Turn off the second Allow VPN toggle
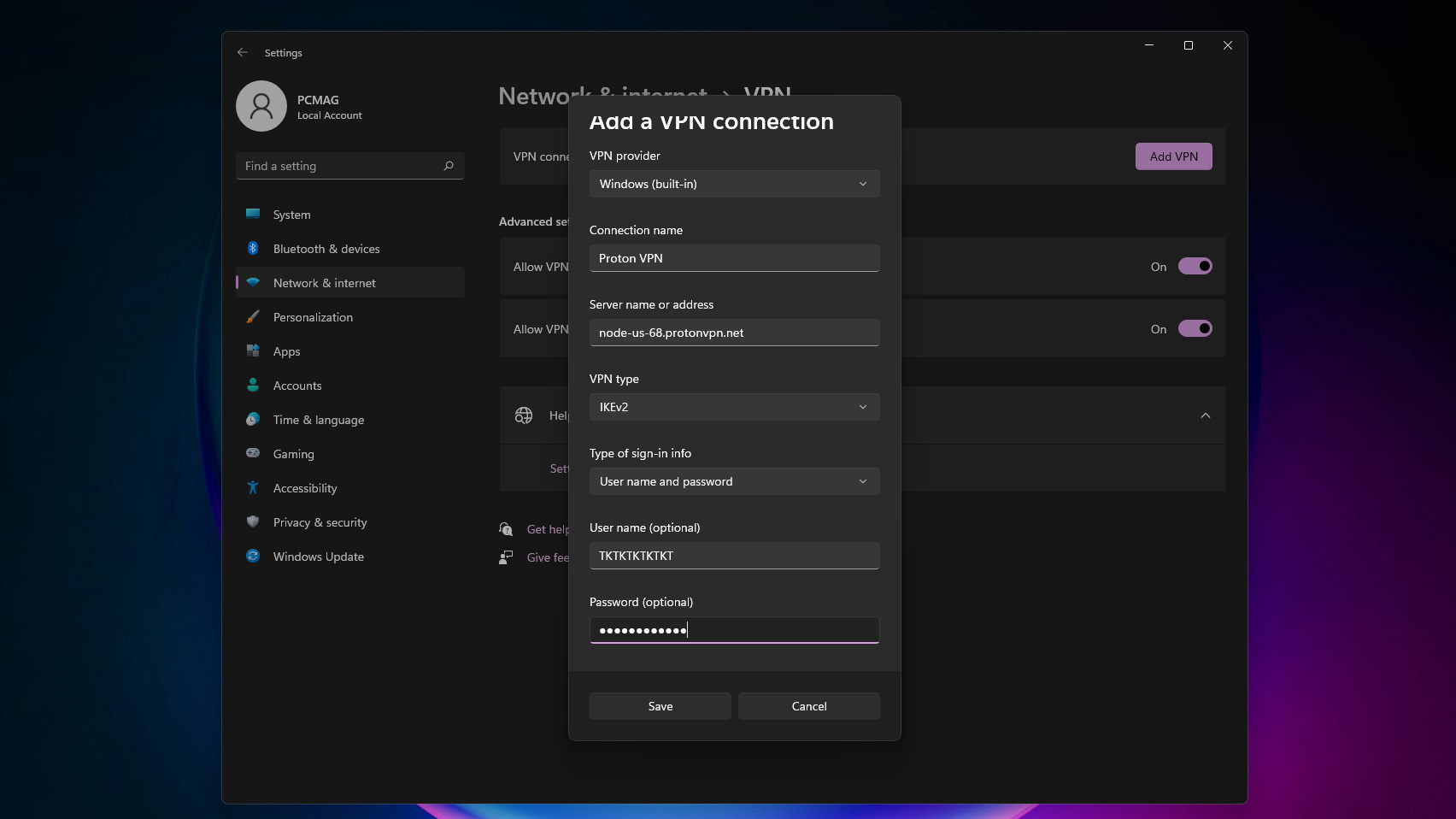Image resolution: width=1456 pixels, height=819 pixels. 1195,329
